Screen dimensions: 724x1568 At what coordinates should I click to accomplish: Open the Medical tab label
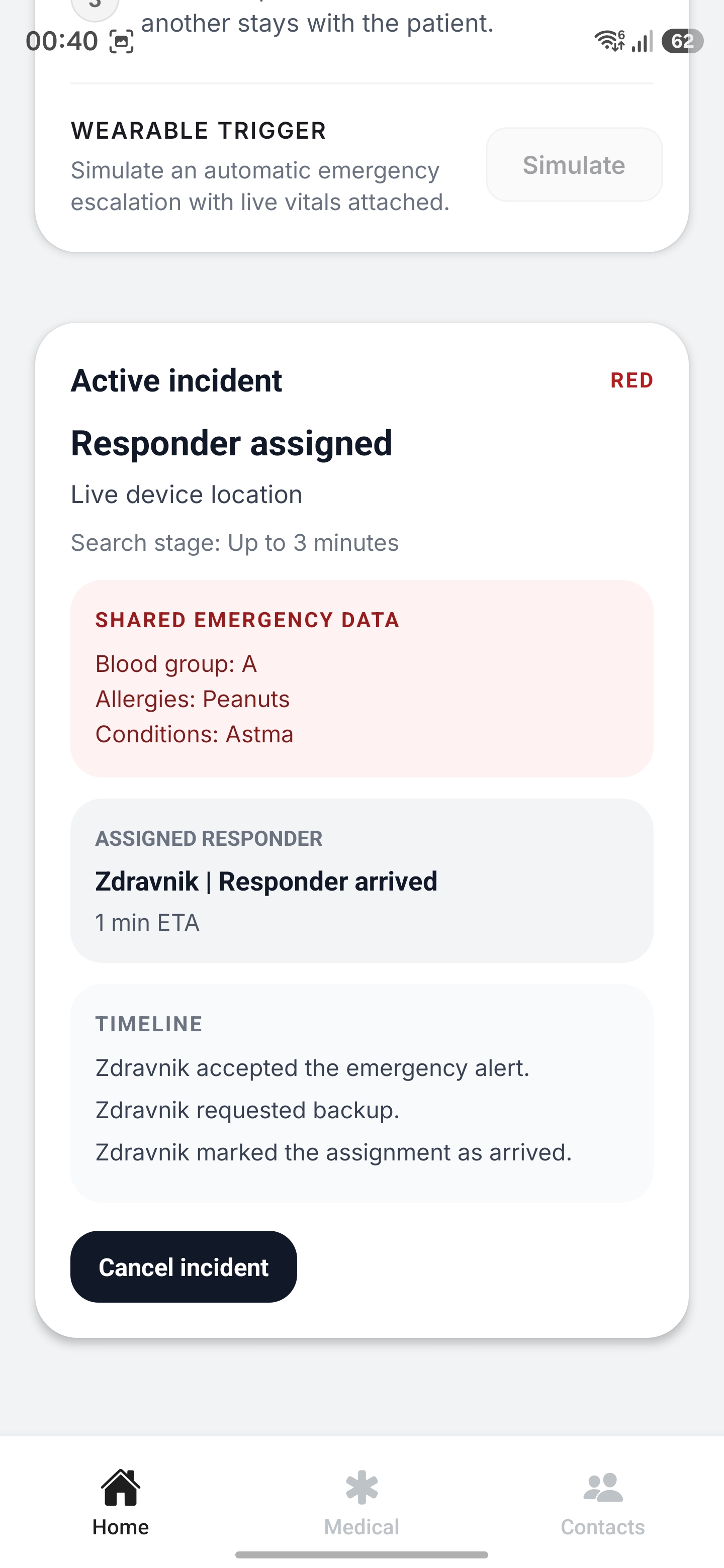click(x=361, y=1527)
